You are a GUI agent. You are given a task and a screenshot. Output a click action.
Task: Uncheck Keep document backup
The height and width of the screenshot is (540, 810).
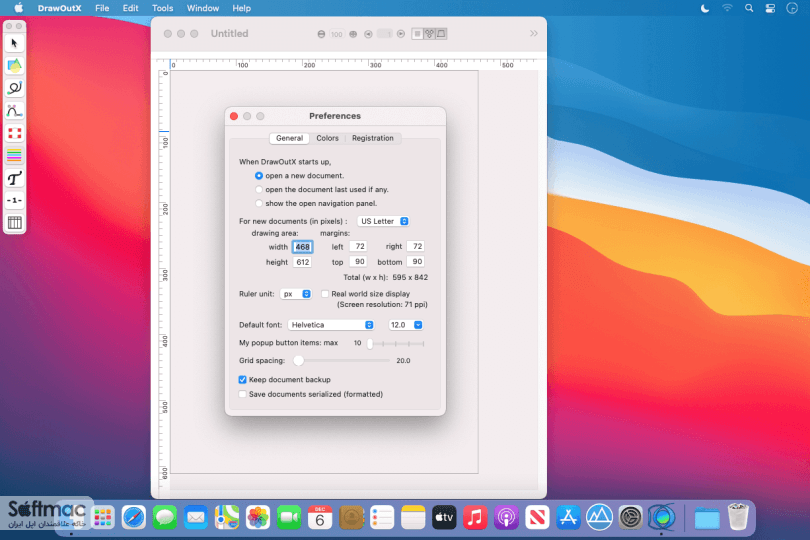(242, 380)
